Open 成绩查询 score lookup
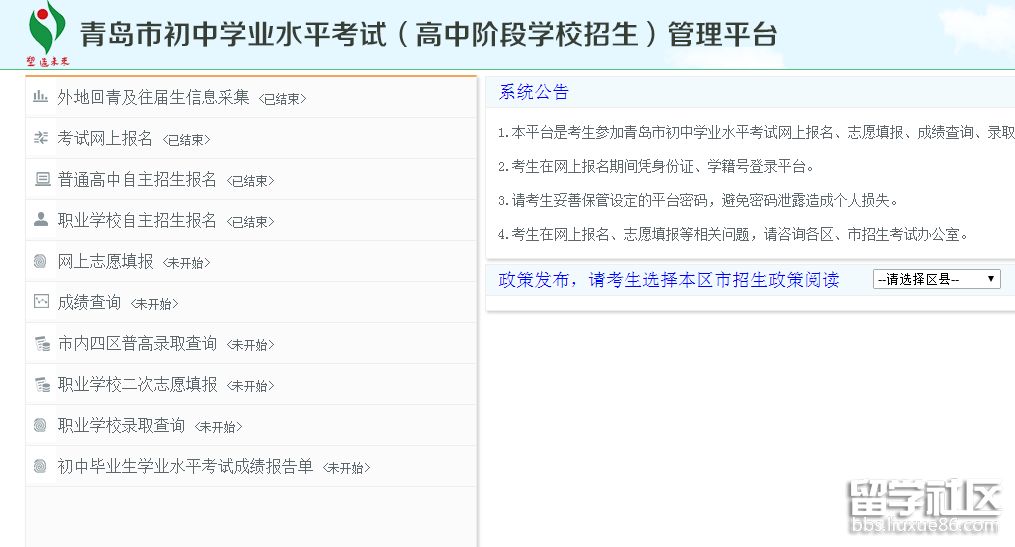This screenshot has width=1015, height=547. pyautogui.click(x=89, y=302)
